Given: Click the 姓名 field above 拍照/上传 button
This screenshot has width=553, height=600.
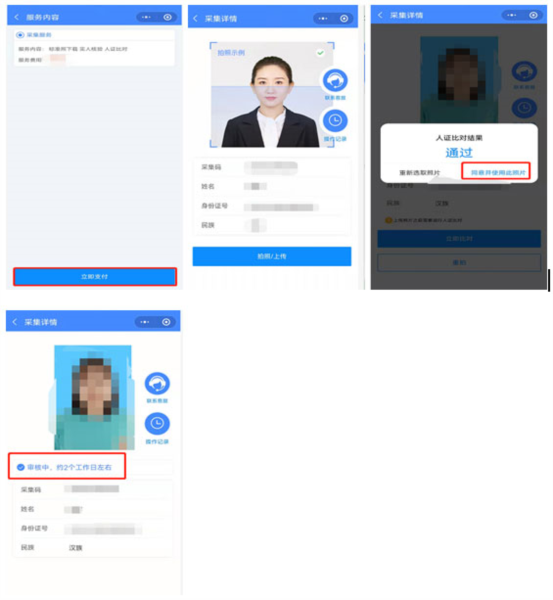Looking at the screenshot, I should click(272, 186).
